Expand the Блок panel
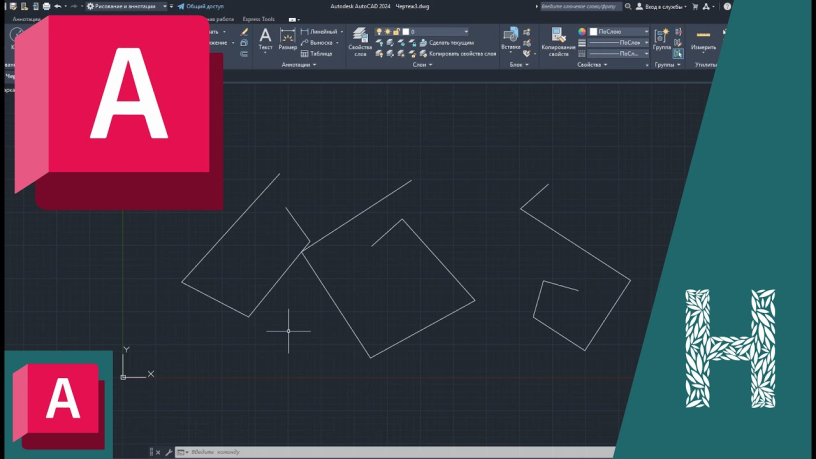Image resolution: width=816 pixels, height=459 pixels. click(x=519, y=65)
